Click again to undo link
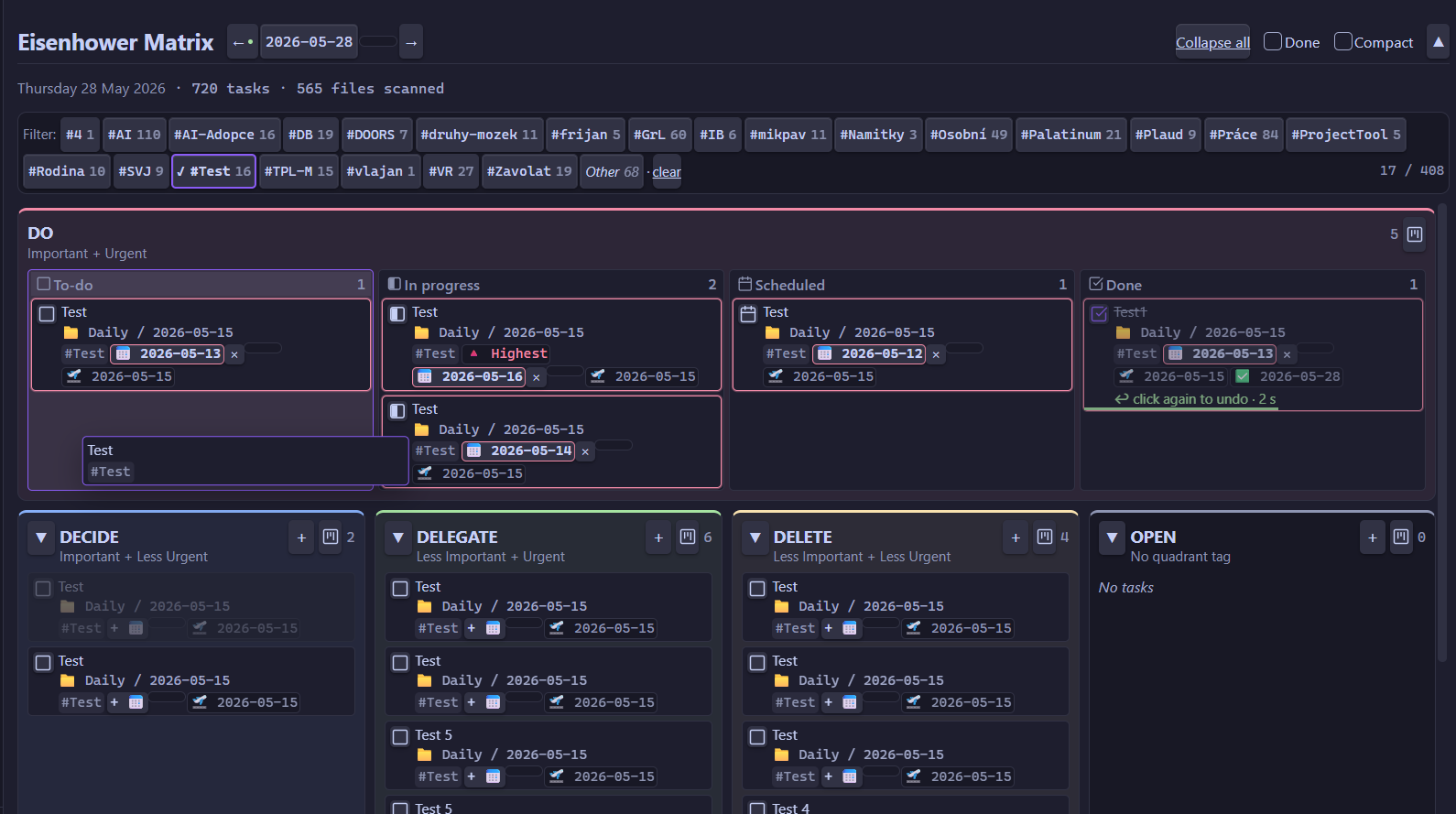The width and height of the screenshot is (1456, 814). [x=1194, y=399]
